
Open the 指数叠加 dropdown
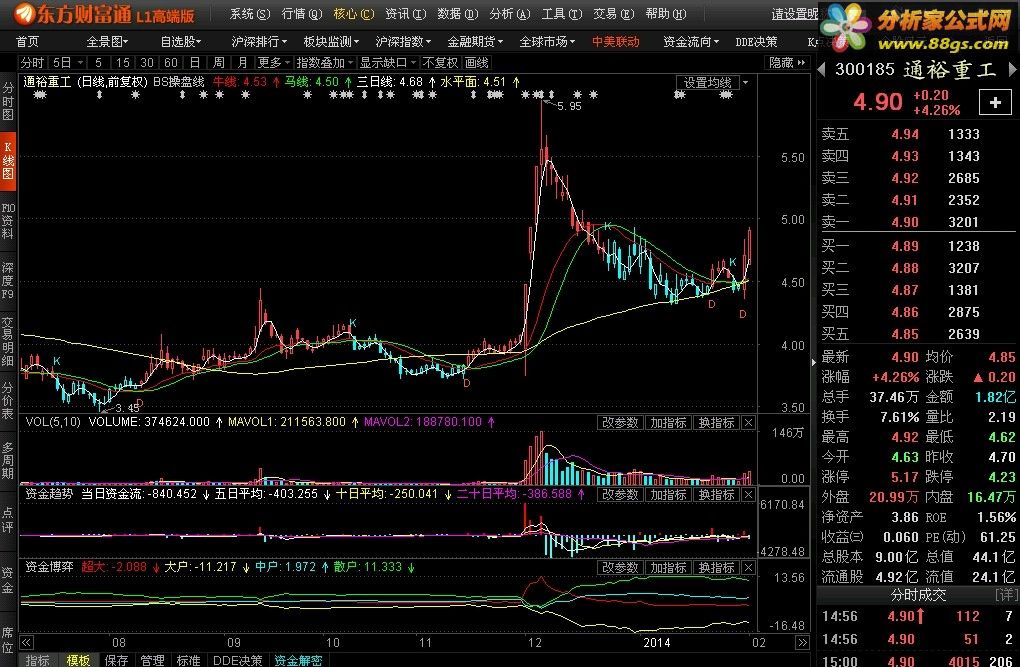[x=324, y=62]
